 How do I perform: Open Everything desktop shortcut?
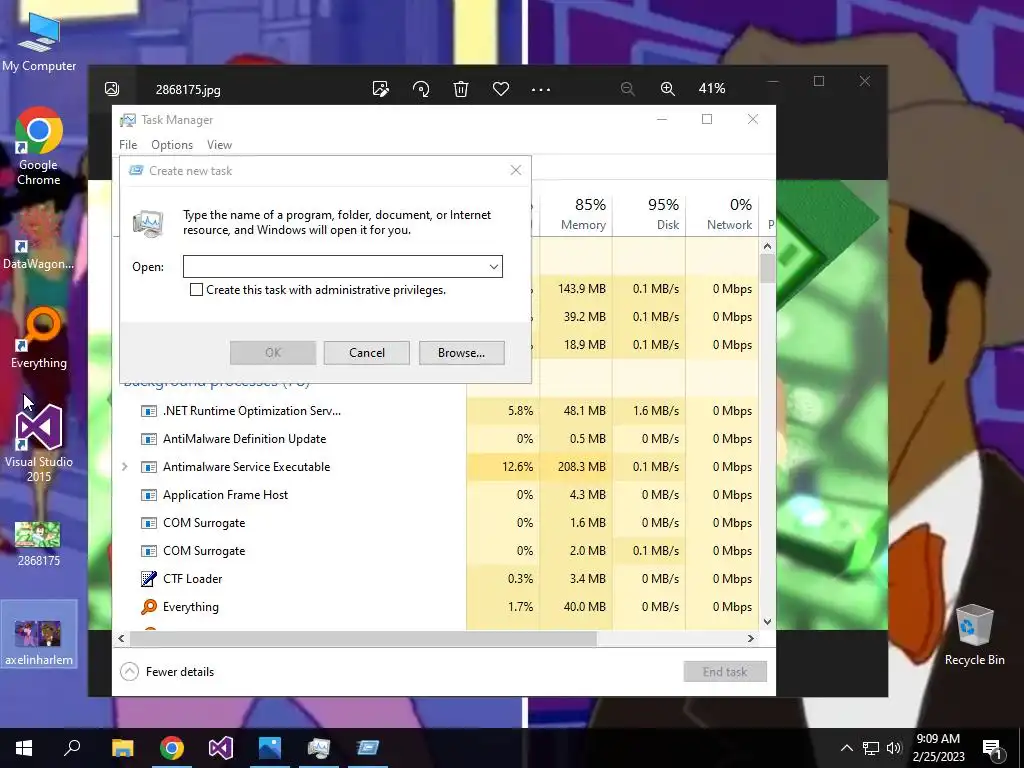coord(39,338)
